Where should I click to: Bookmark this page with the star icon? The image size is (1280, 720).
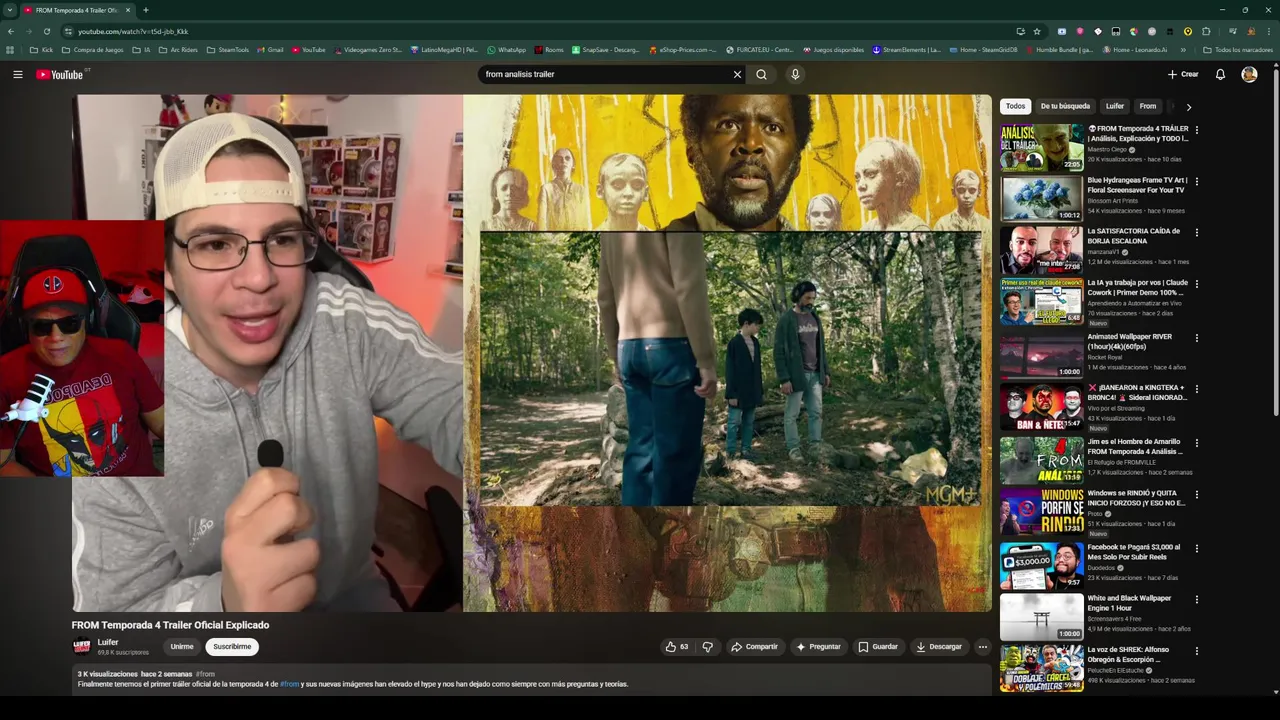pos(1037,31)
